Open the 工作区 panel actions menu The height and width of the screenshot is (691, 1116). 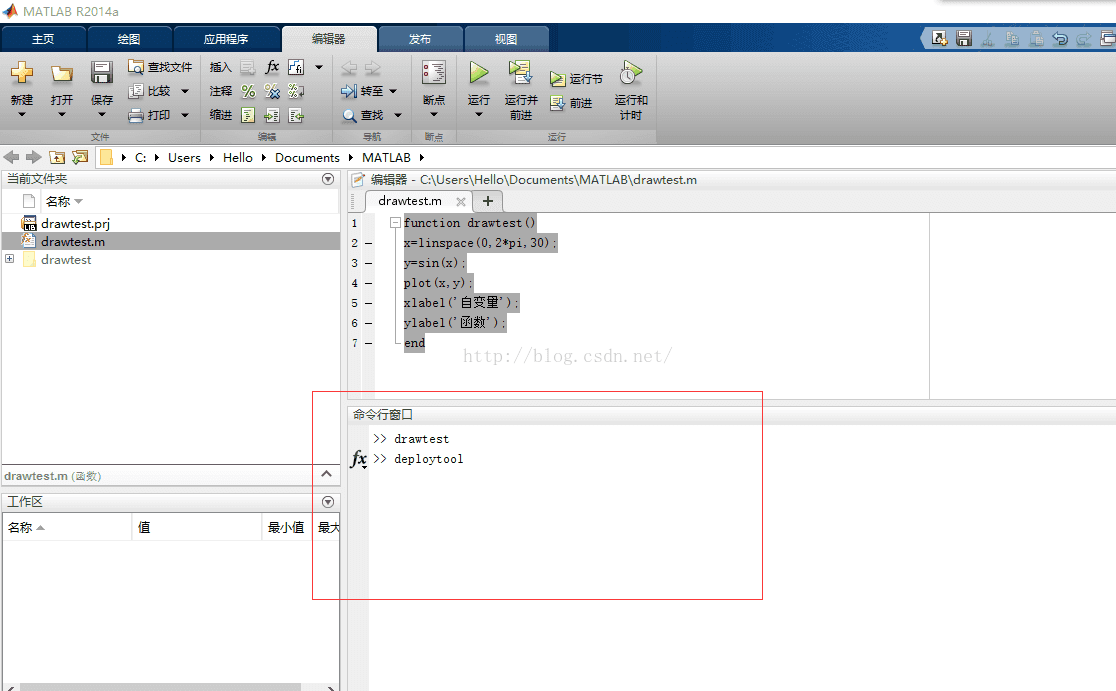[x=328, y=502]
